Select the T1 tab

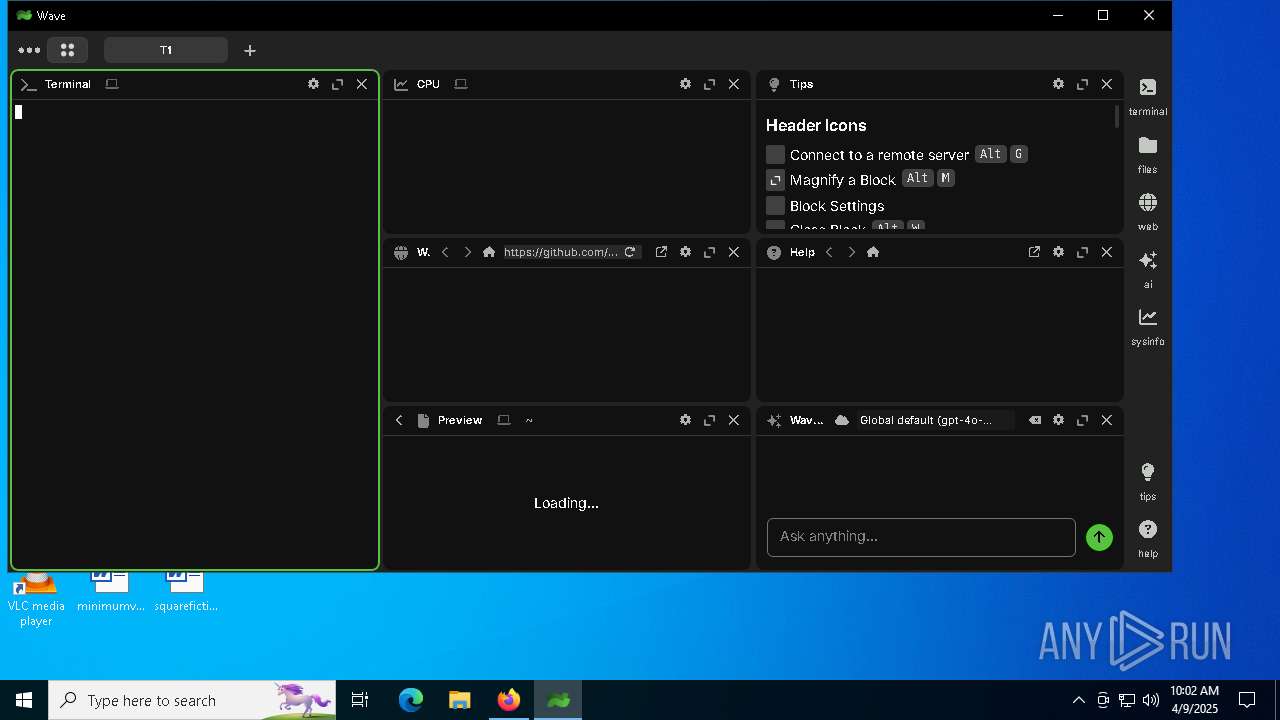[166, 50]
